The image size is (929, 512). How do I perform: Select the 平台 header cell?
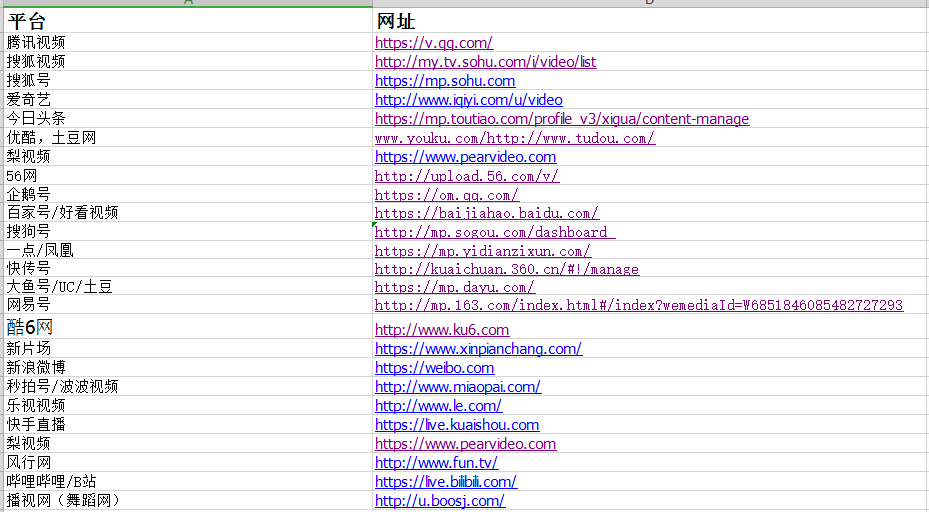point(188,21)
